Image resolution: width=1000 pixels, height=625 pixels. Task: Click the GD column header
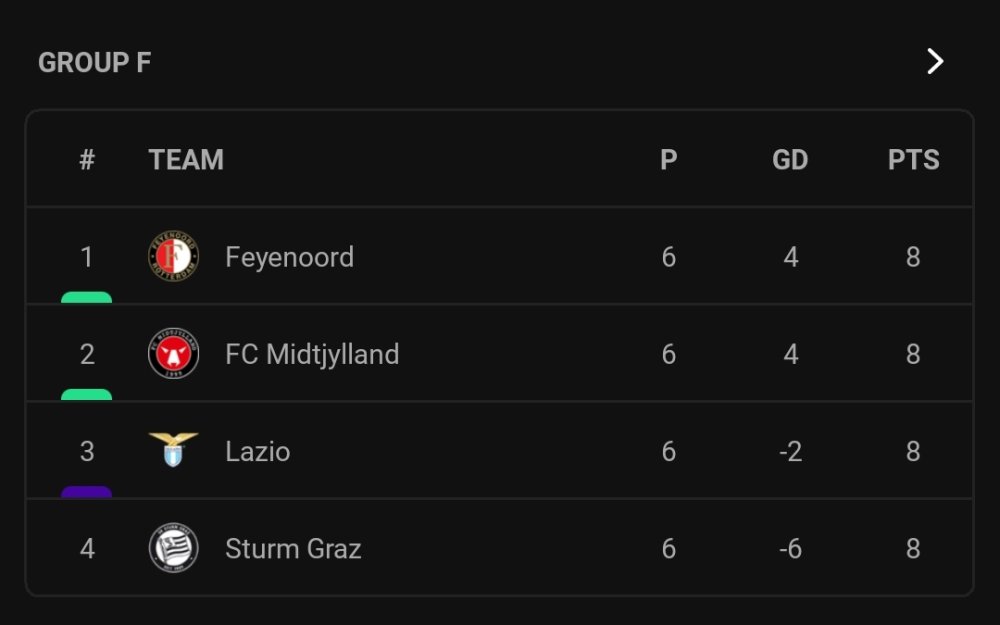click(790, 160)
